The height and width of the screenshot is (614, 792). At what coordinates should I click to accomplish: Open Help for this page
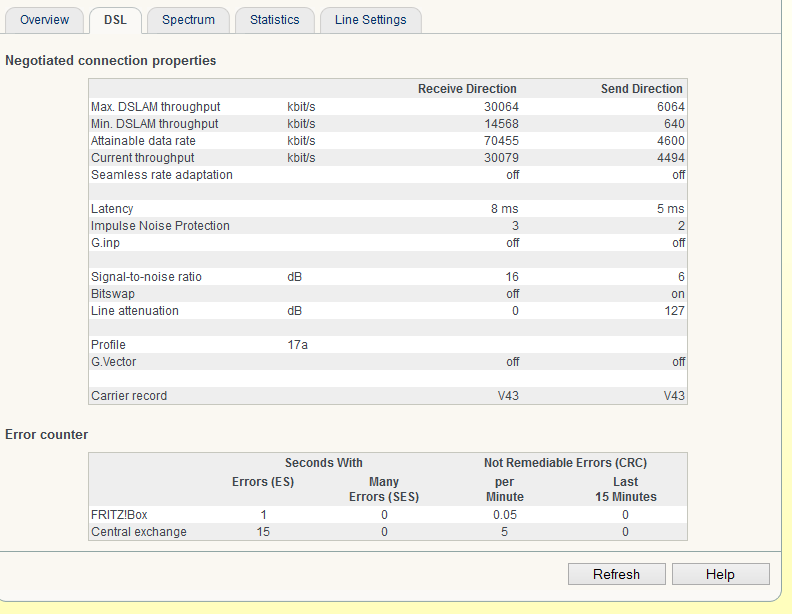720,574
